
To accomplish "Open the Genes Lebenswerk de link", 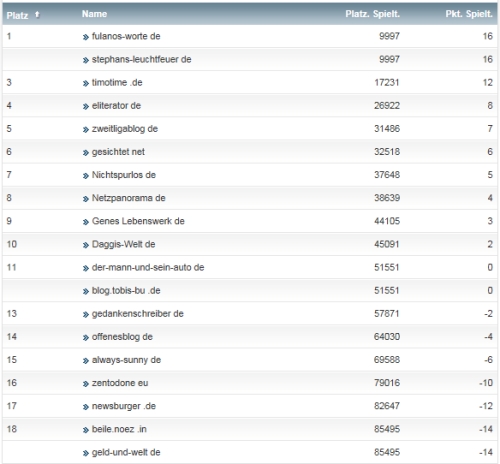I will (x=138, y=221).
